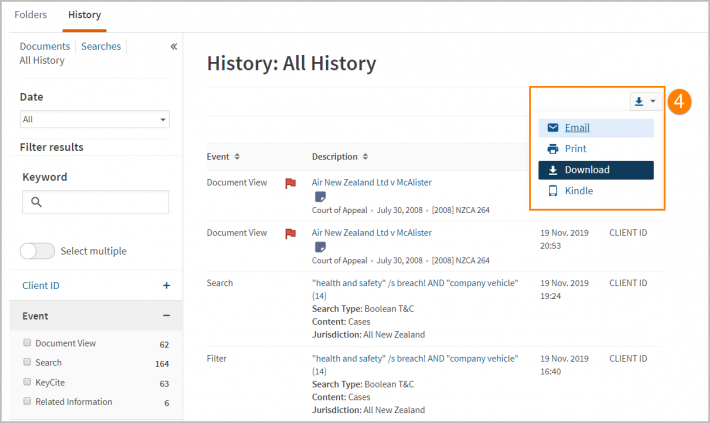This screenshot has height=423, width=710.
Task: Click red flag on second Air New Zealand row
Action: [x=290, y=233]
